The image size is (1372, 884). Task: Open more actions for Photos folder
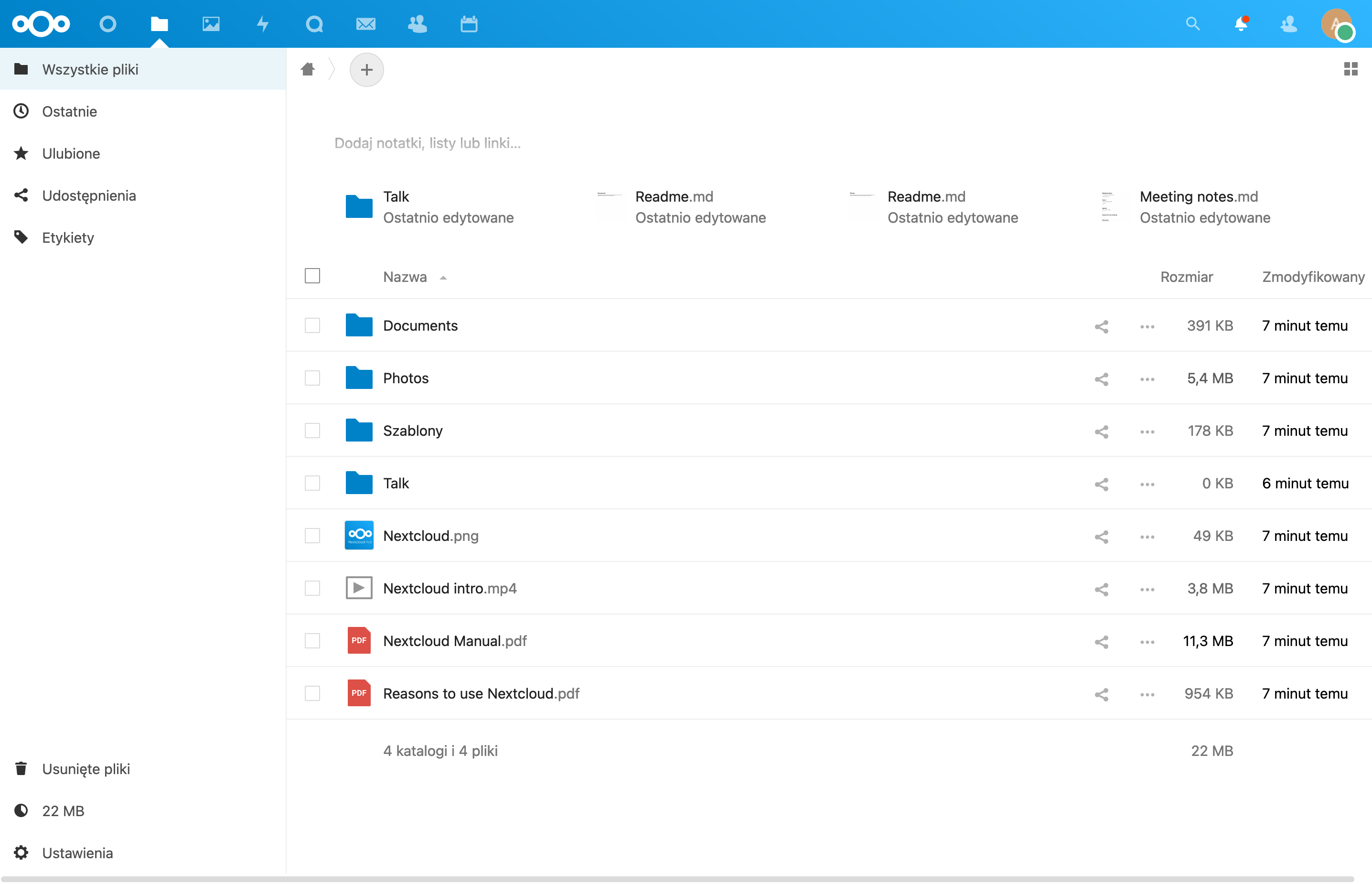pos(1147,379)
